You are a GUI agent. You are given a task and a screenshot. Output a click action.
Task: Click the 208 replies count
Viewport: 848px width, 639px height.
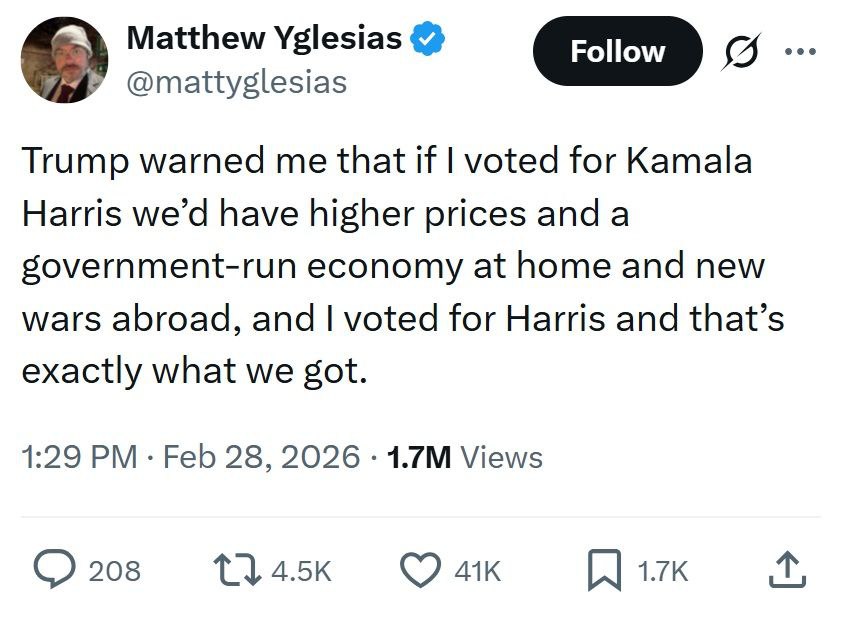[114, 572]
